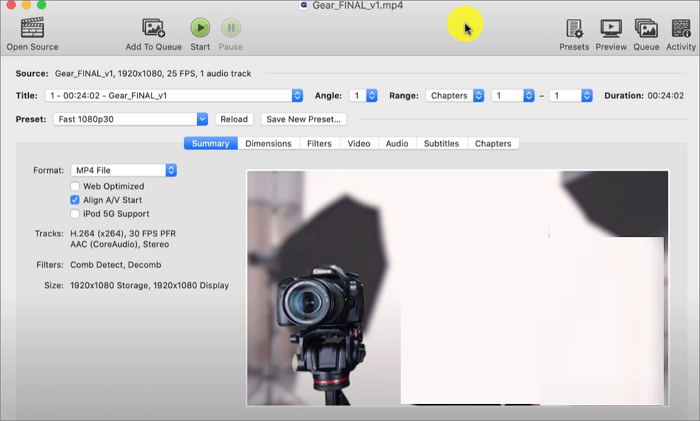This screenshot has height=421, width=700.
Task: Open the Format MP4 File dropdown
Action: tap(124, 170)
